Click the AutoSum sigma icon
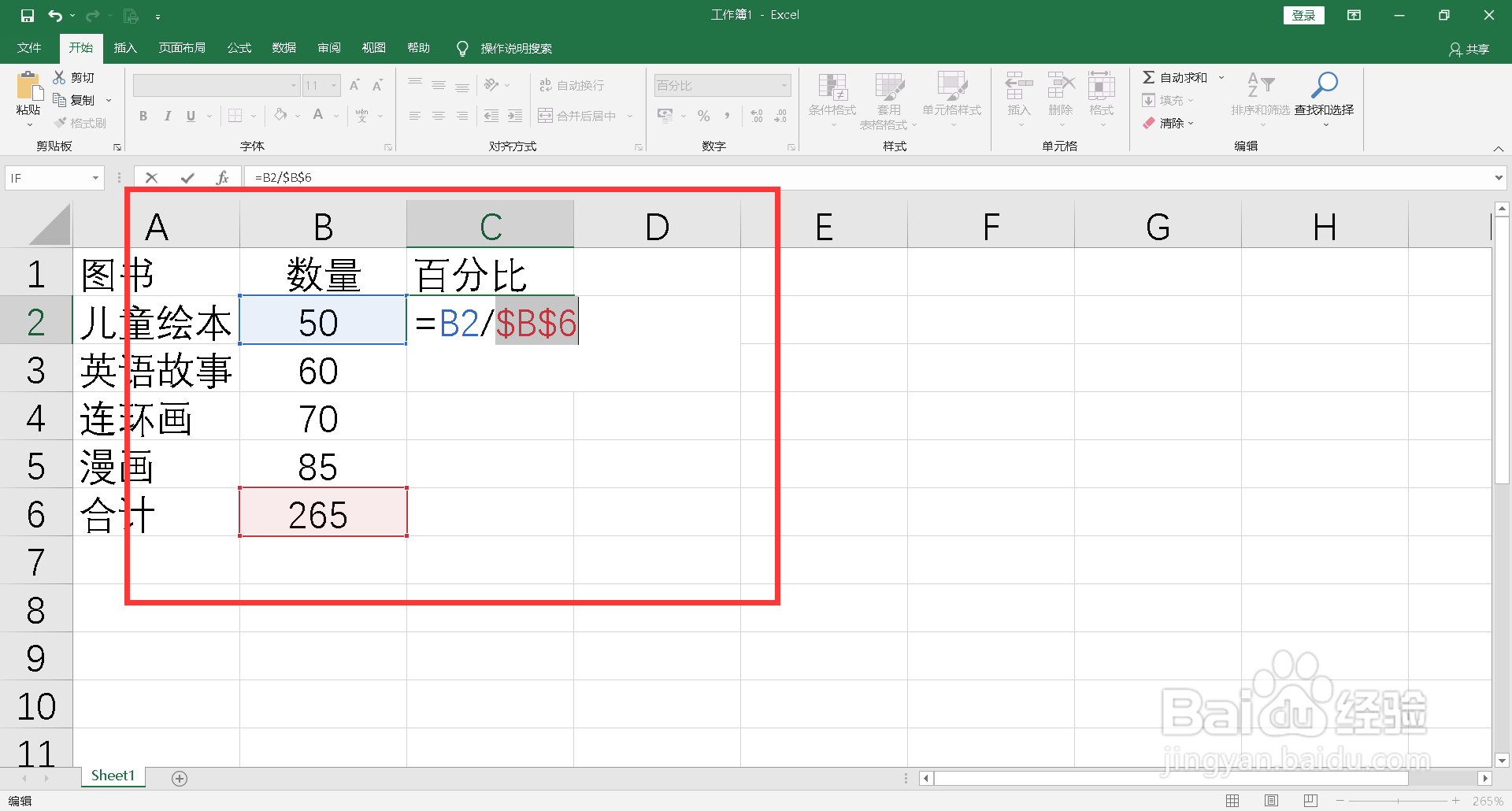 click(1149, 77)
